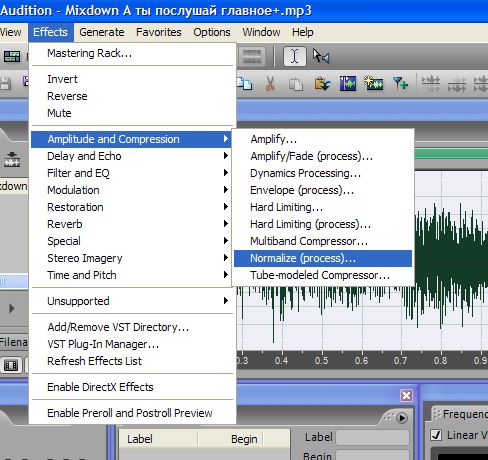
Task: Select Dynamics Processing
Action: 323,173
